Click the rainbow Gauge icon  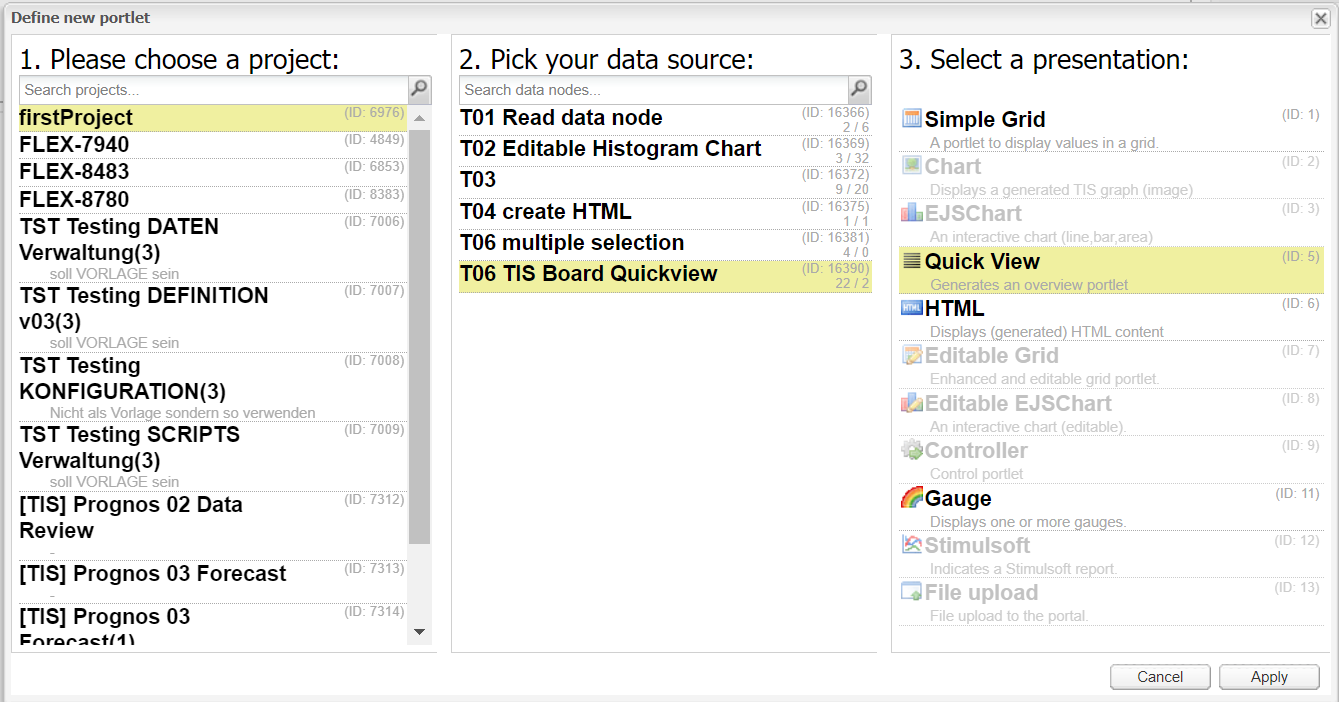pyautogui.click(x=911, y=497)
